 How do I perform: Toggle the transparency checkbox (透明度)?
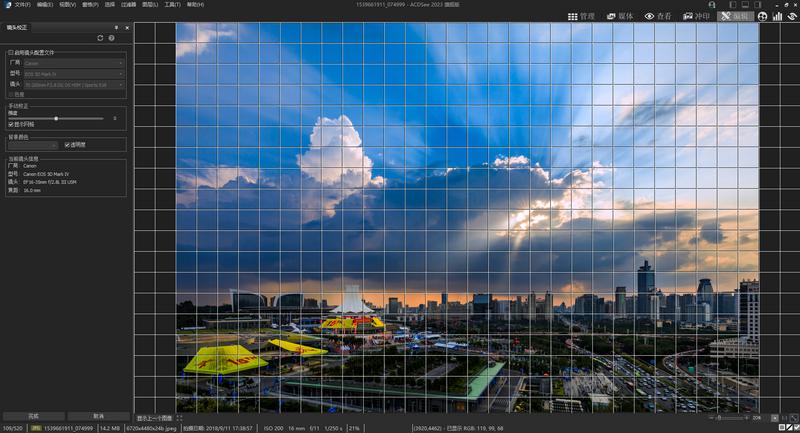67,145
